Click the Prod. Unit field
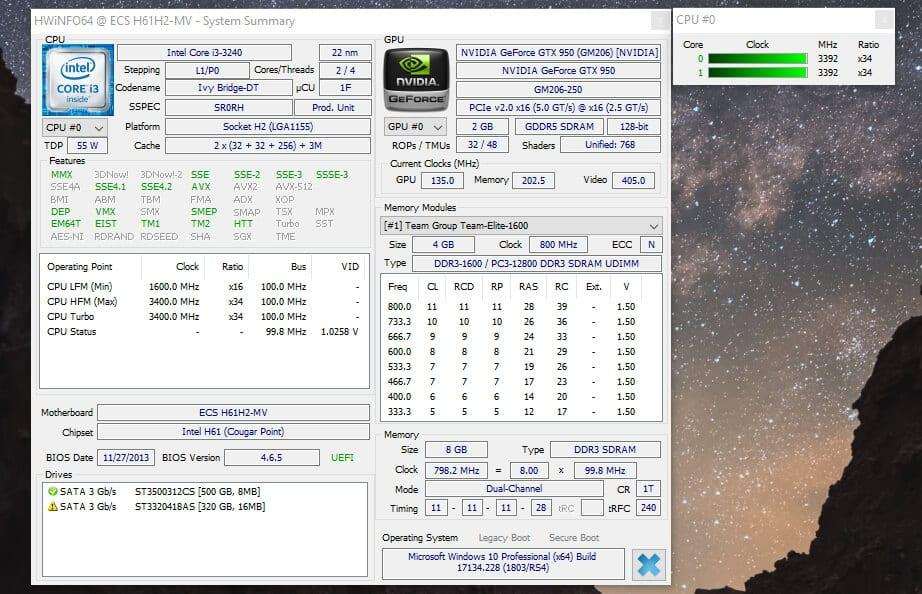 (333, 108)
